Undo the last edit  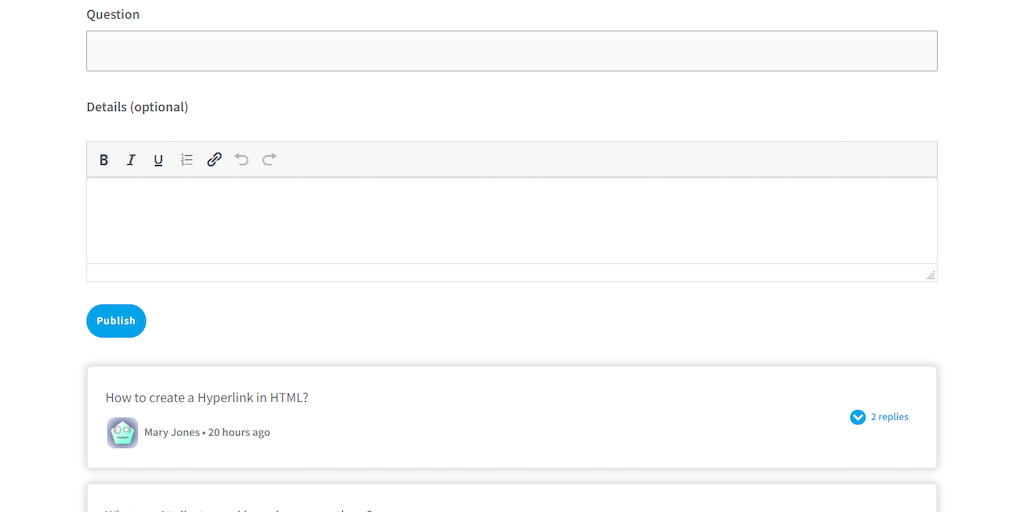click(x=242, y=159)
